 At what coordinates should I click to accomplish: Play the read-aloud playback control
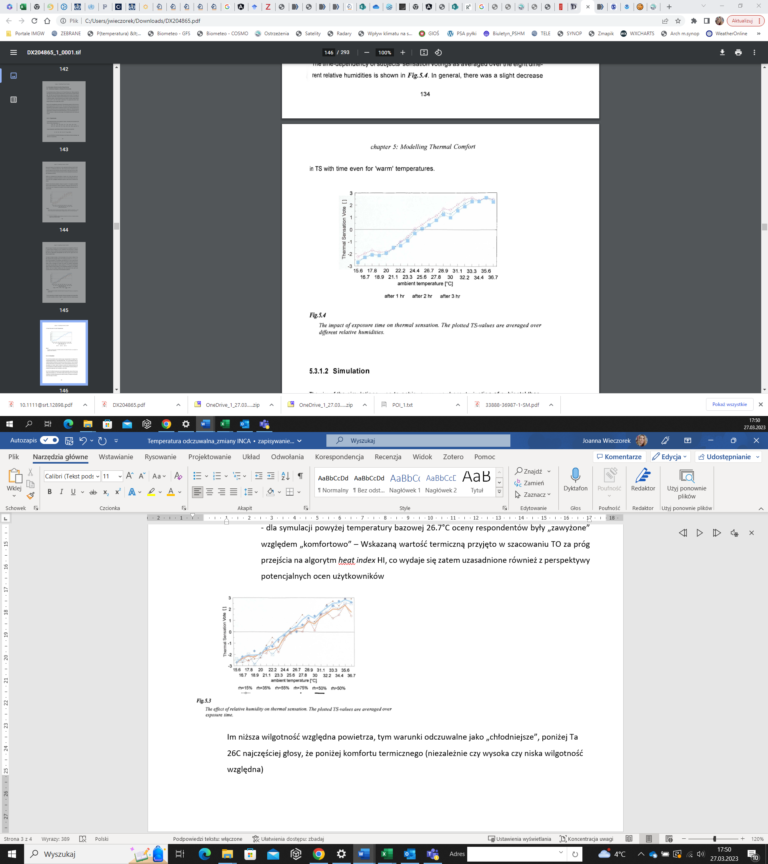tap(700, 533)
